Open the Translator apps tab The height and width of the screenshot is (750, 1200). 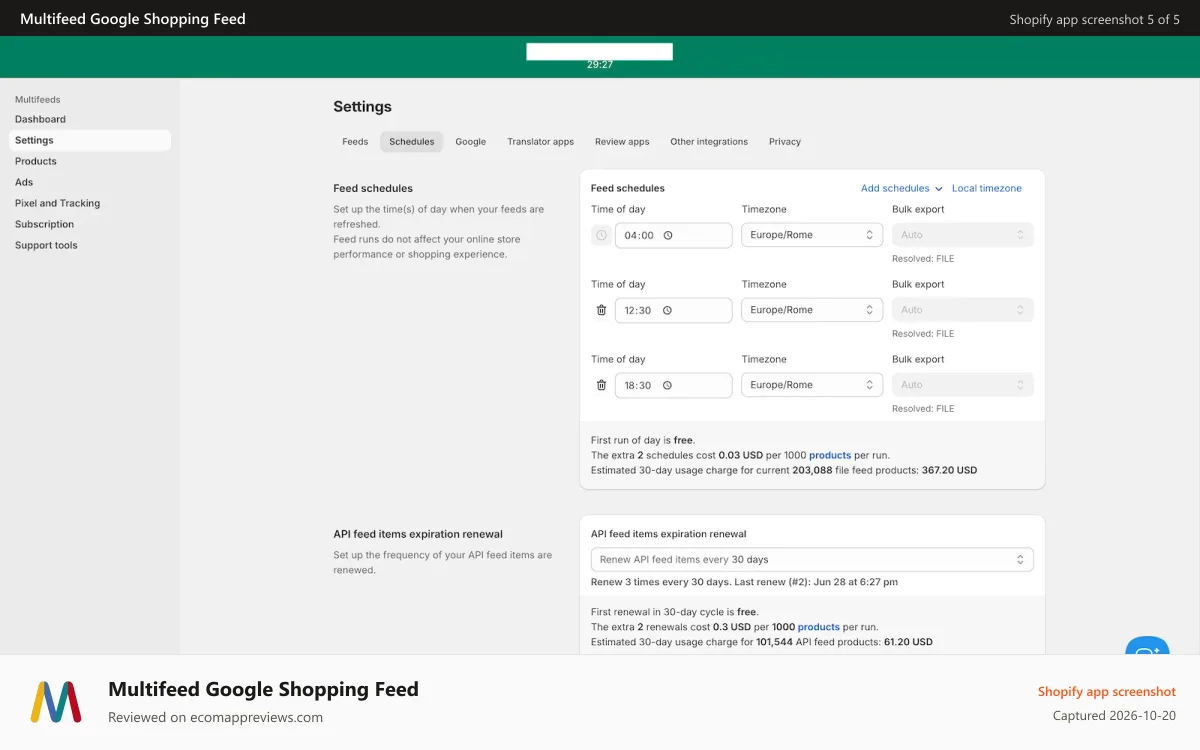(541, 142)
